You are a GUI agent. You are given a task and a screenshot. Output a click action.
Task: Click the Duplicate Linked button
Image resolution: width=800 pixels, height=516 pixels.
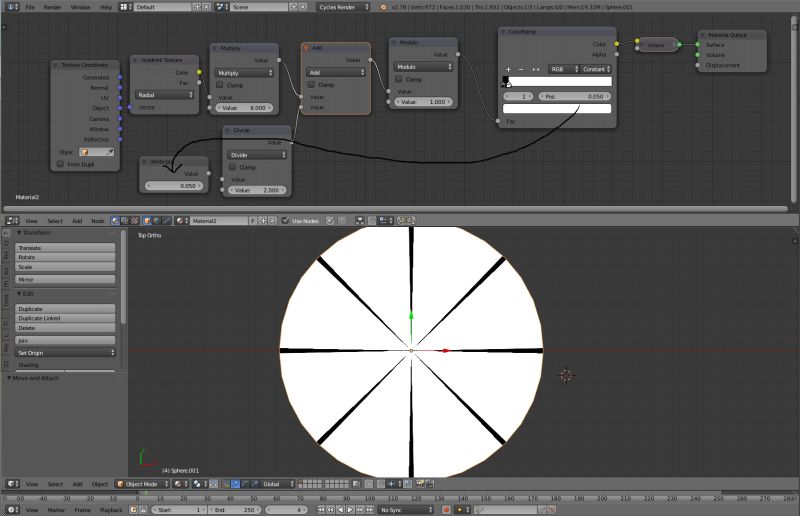pyautogui.click(x=65, y=318)
